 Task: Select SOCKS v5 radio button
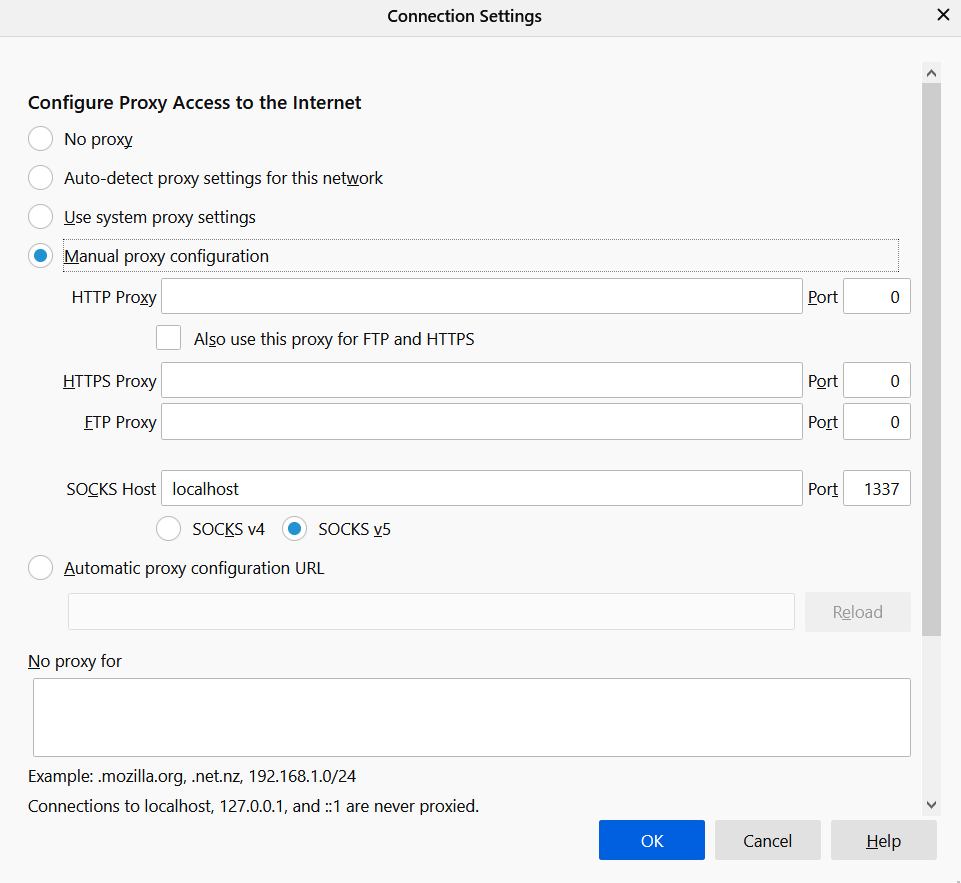coord(294,529)
